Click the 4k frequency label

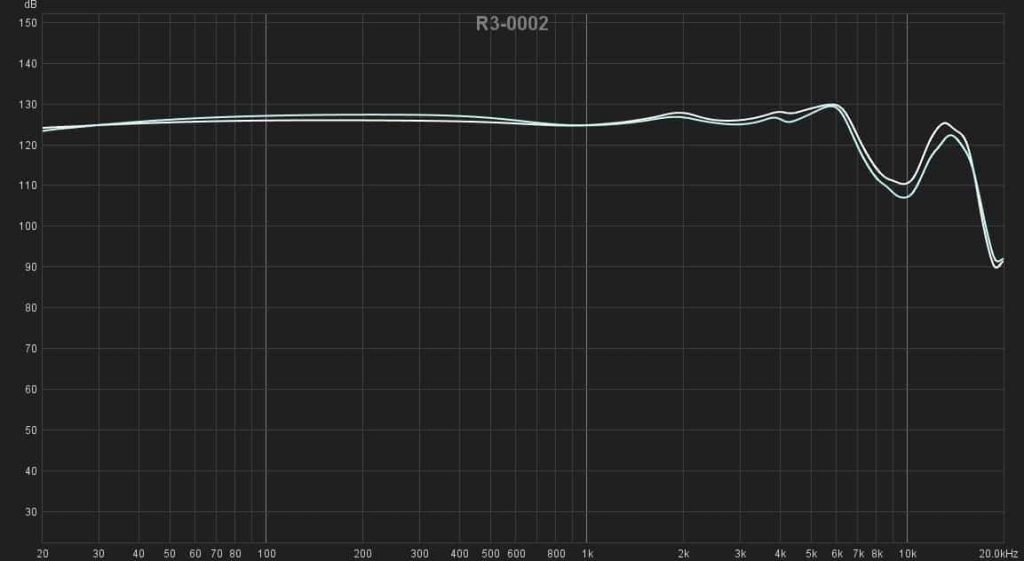(x=780, y=554)
